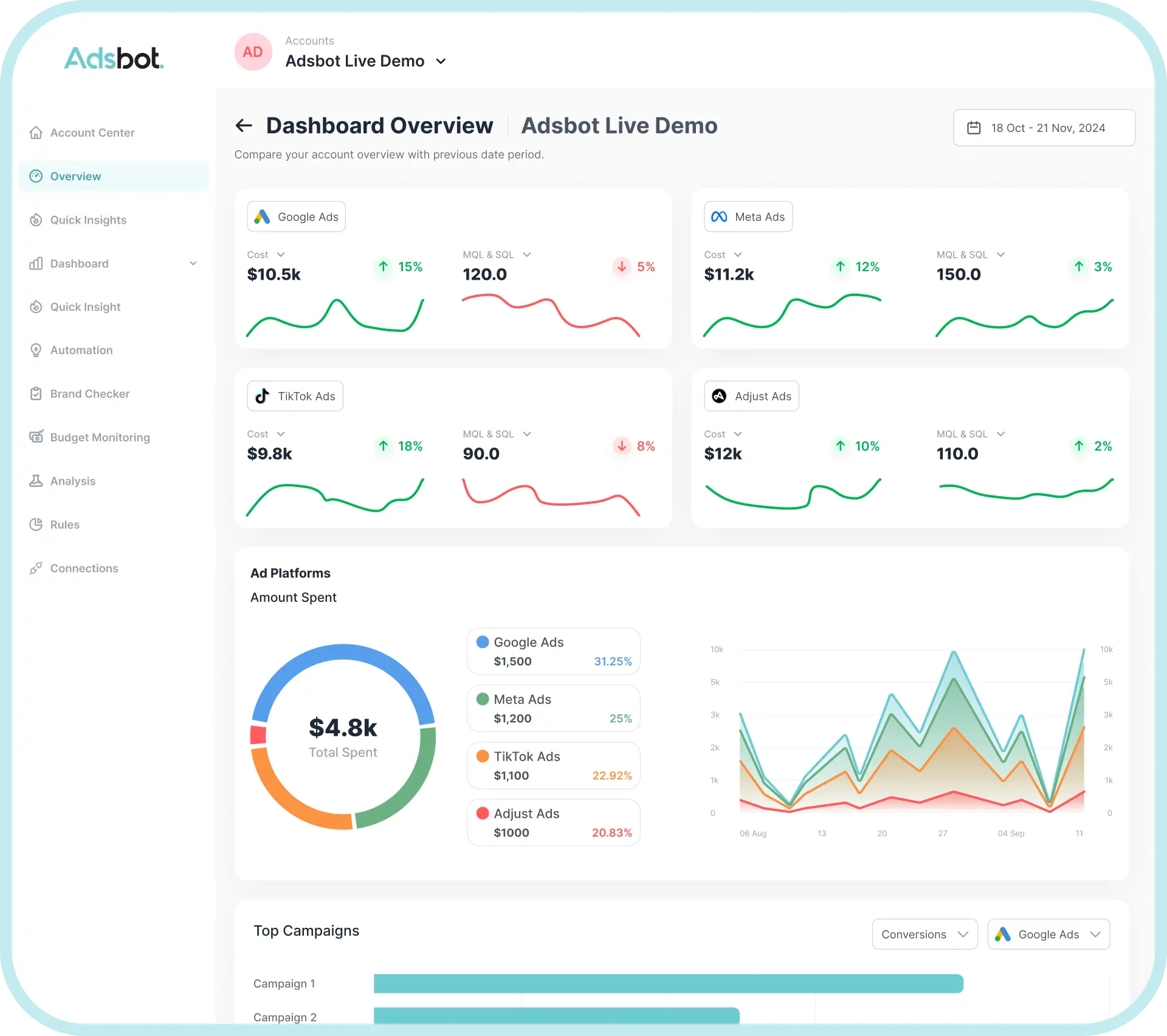The image size is (1167, 1036).
Task: Click the green Meta Ads legend dot
Action: click(483, 699)
